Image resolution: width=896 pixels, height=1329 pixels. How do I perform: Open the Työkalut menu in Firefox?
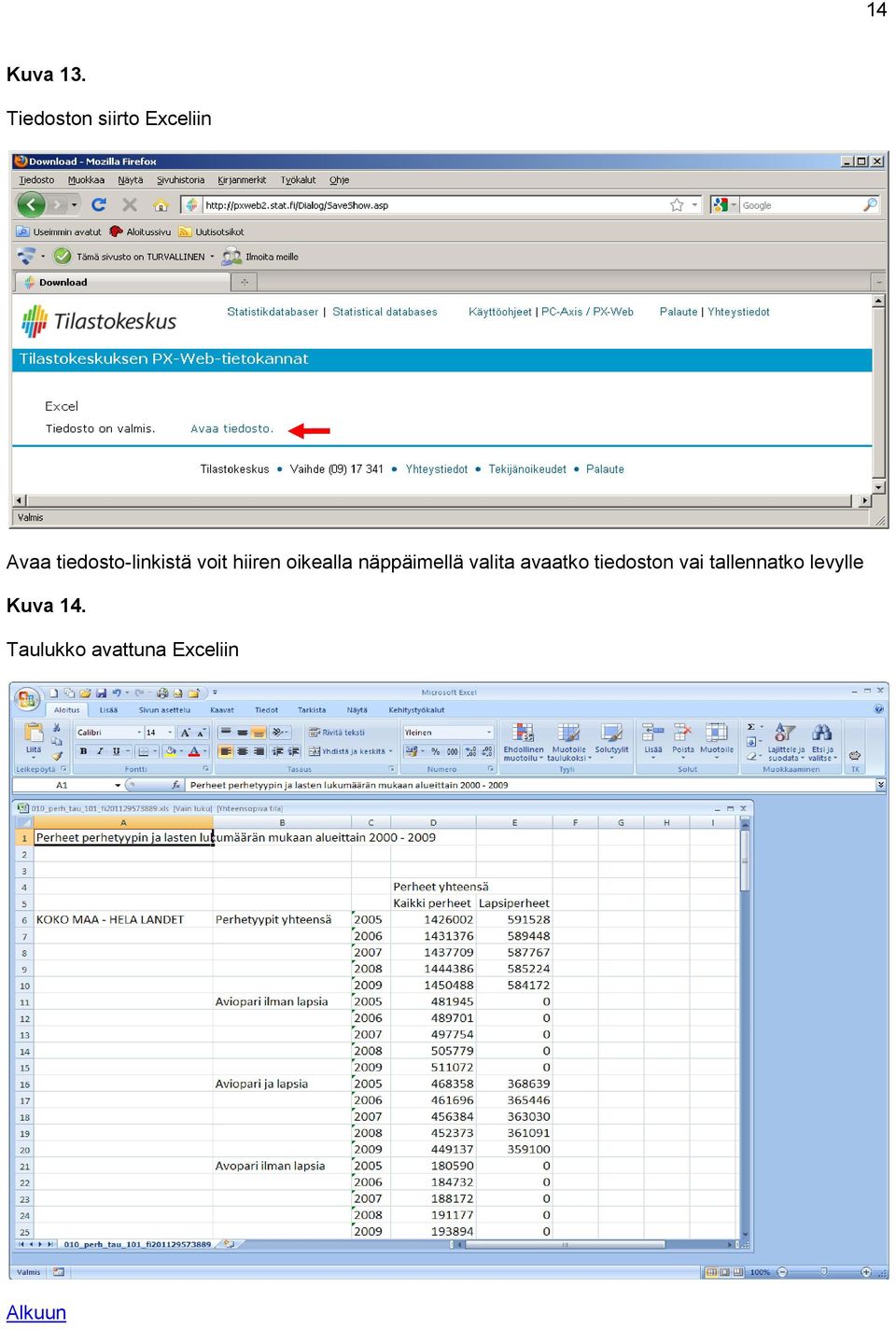coord(299,180)
